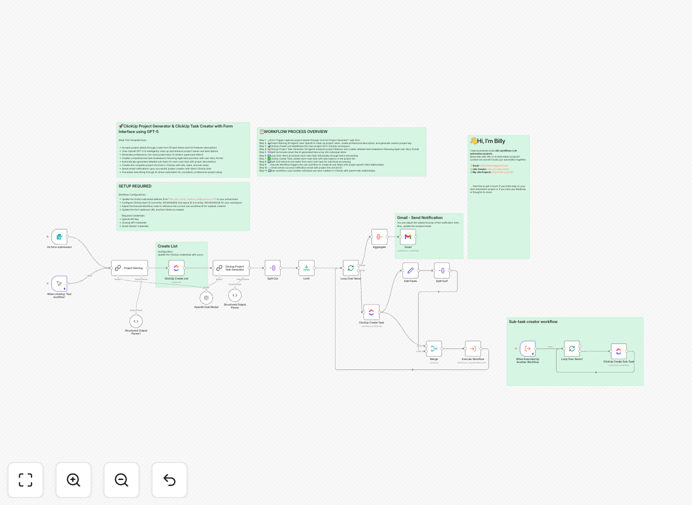Select the Merge node

coord(434,349)
